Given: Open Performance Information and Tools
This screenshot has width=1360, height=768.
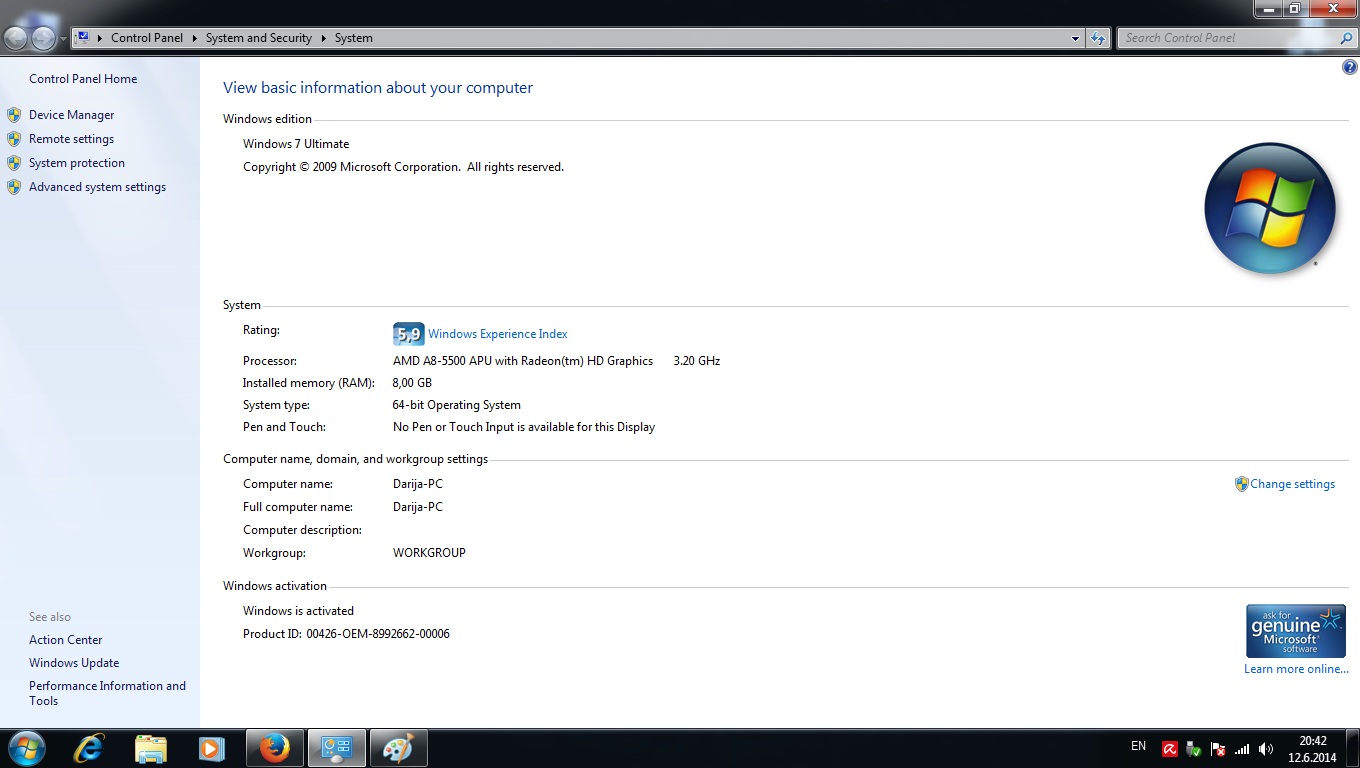Looking at the screenshot, I should point(107,693).
